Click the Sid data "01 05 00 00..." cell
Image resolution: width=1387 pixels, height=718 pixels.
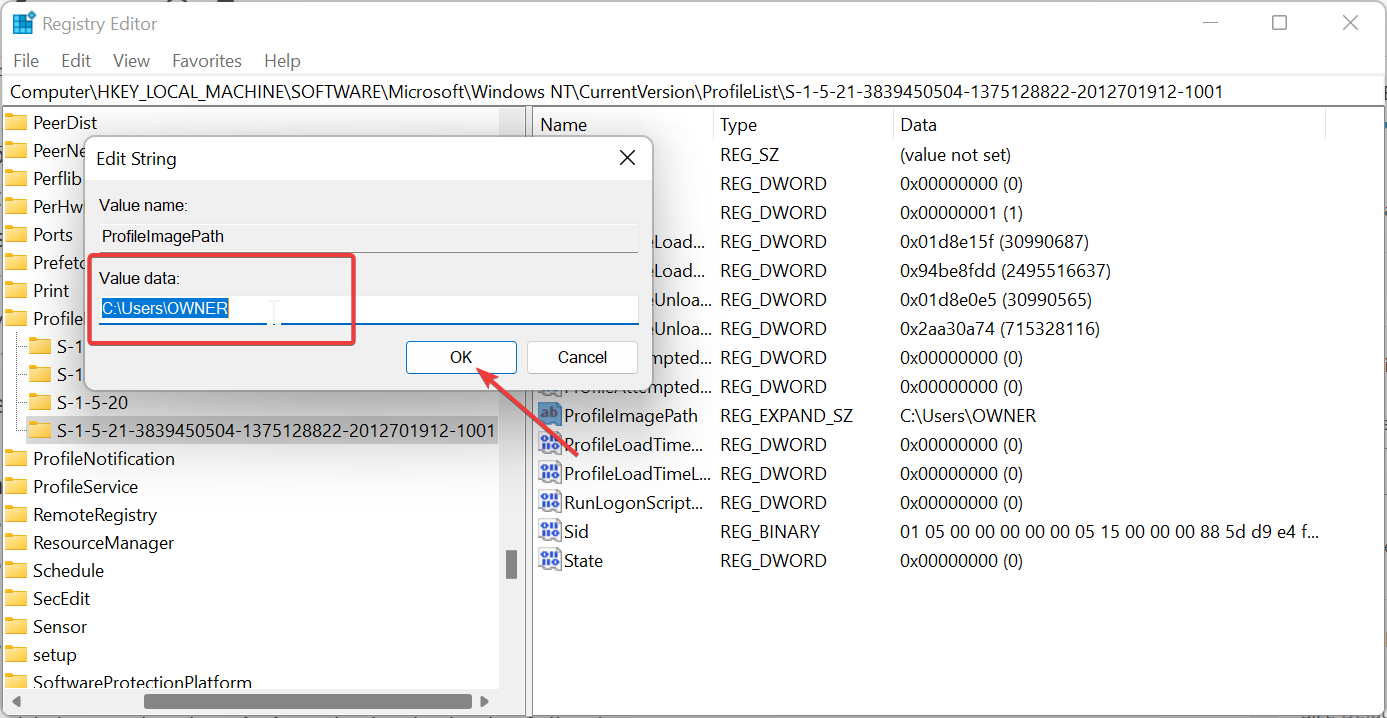(x=1110, y=532)
